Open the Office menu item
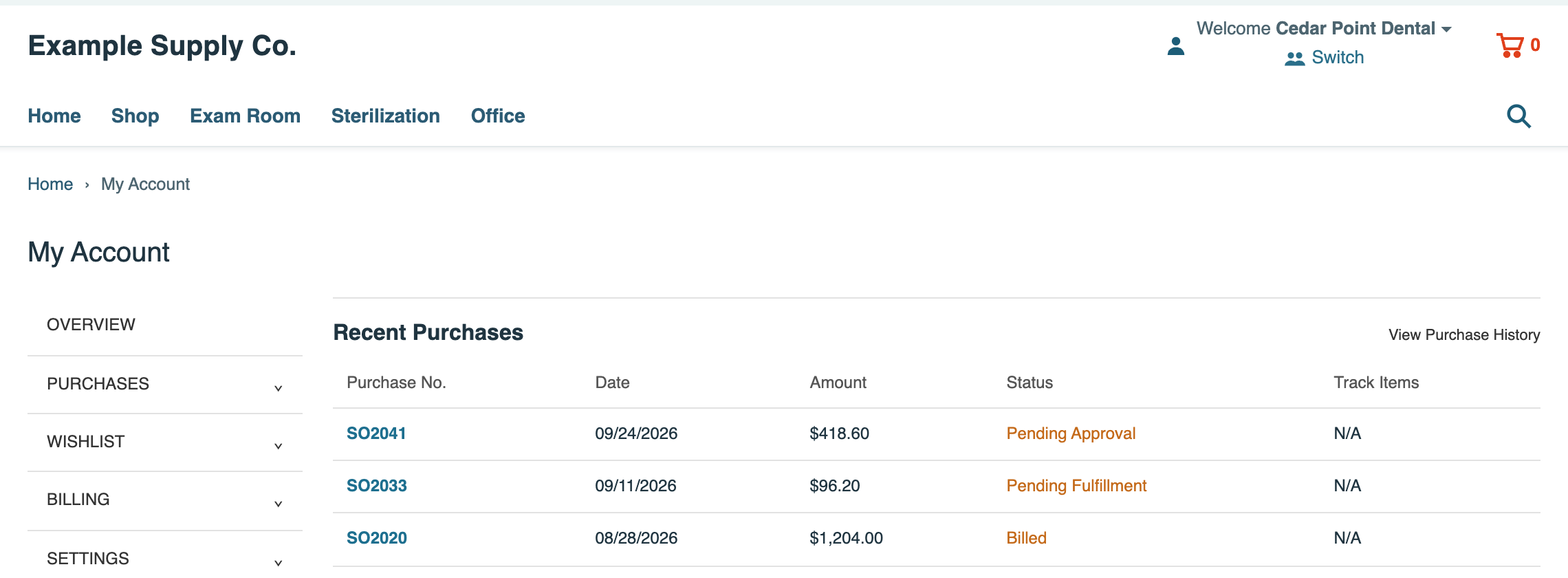This screenshot has height=578, width=1568. click(498, 116)
